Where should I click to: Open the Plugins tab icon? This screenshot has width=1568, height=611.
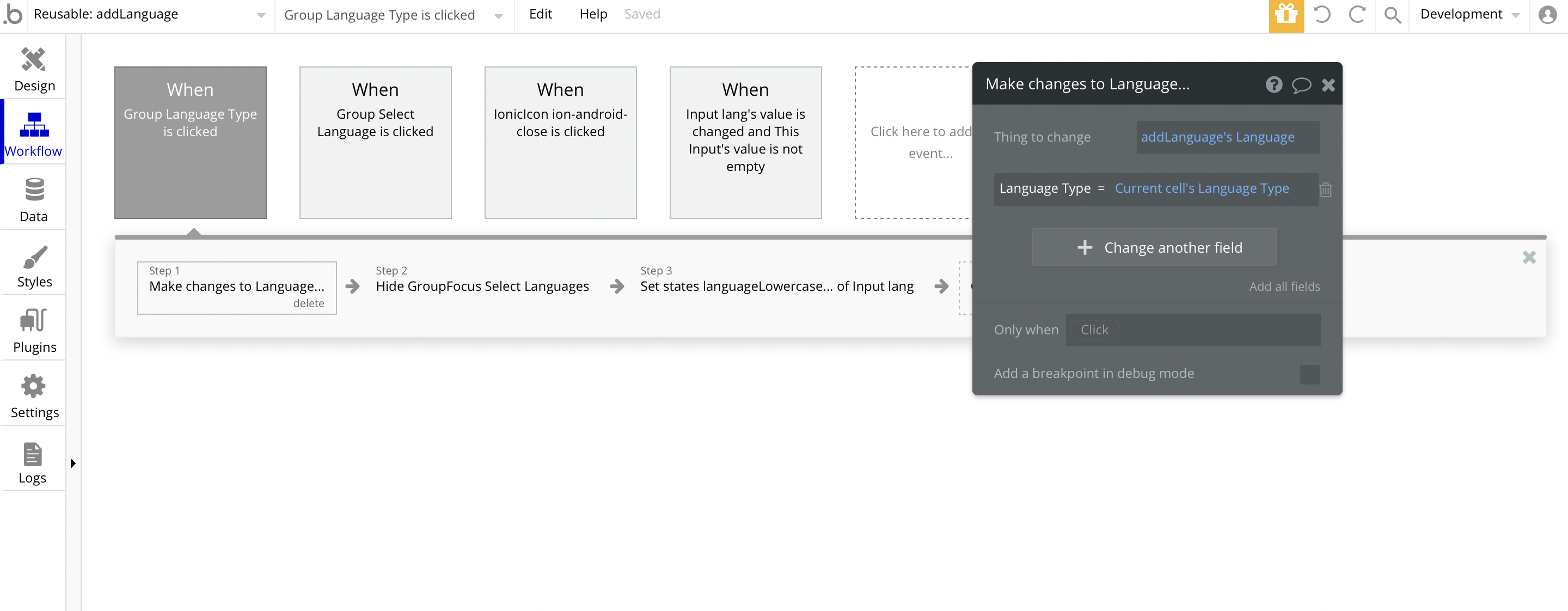(33, 331)
